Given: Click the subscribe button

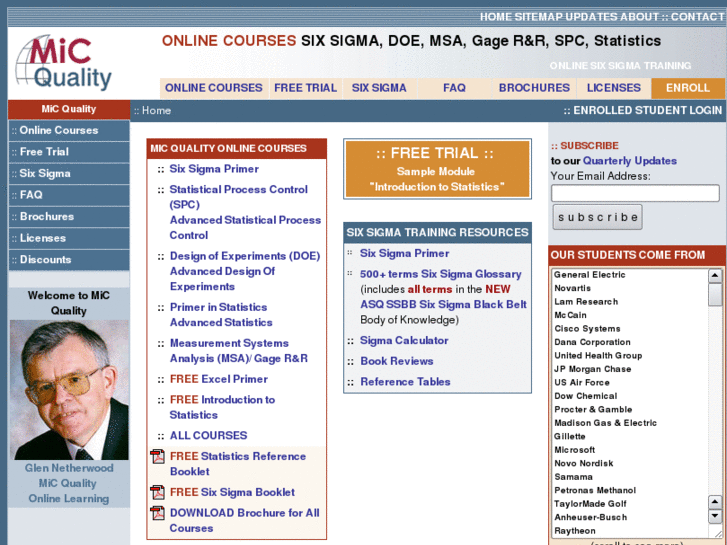Looking at the screenshot, I should click(597, 217).
